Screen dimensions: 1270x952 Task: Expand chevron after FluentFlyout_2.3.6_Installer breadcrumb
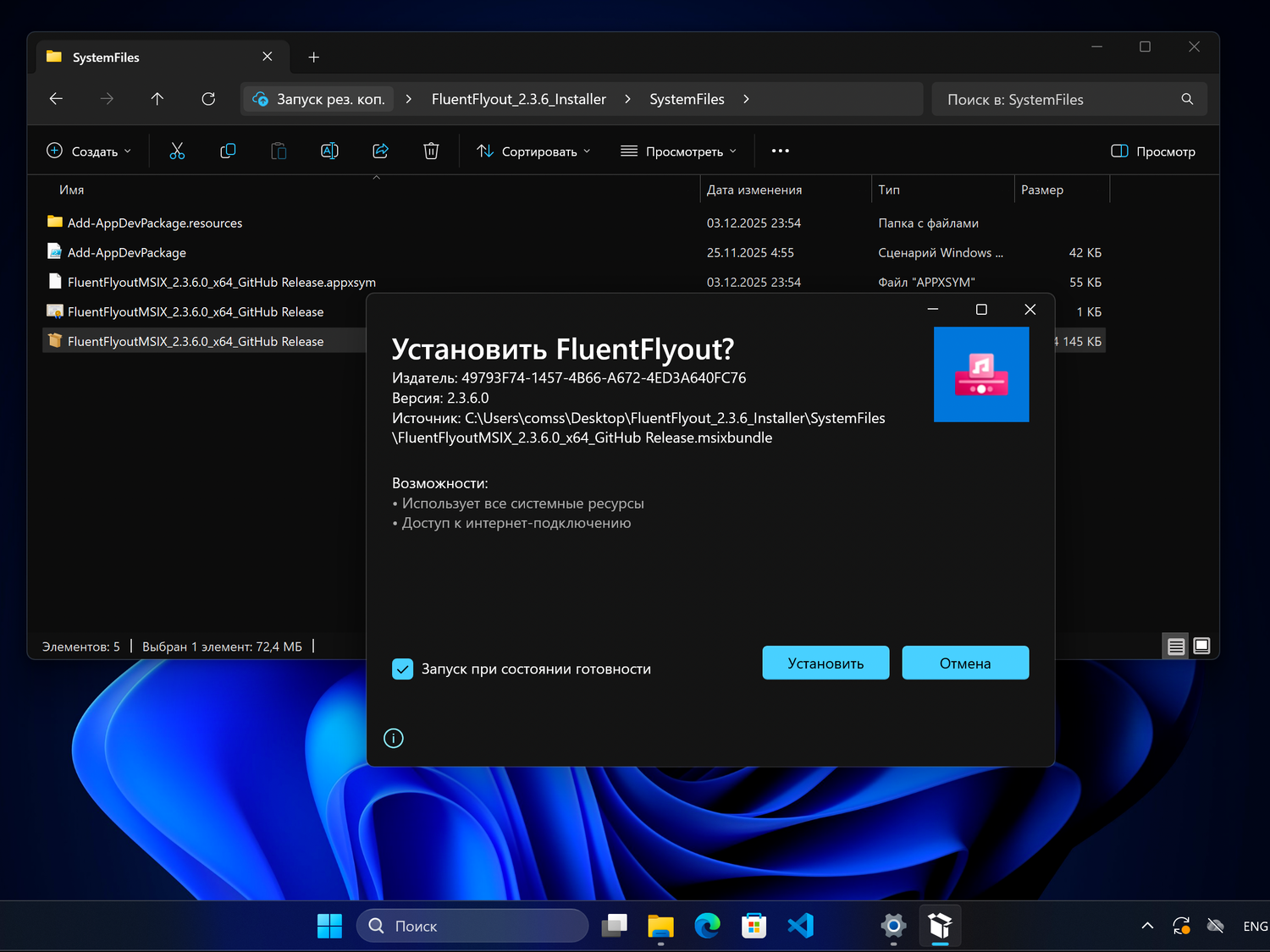(627, 99)
